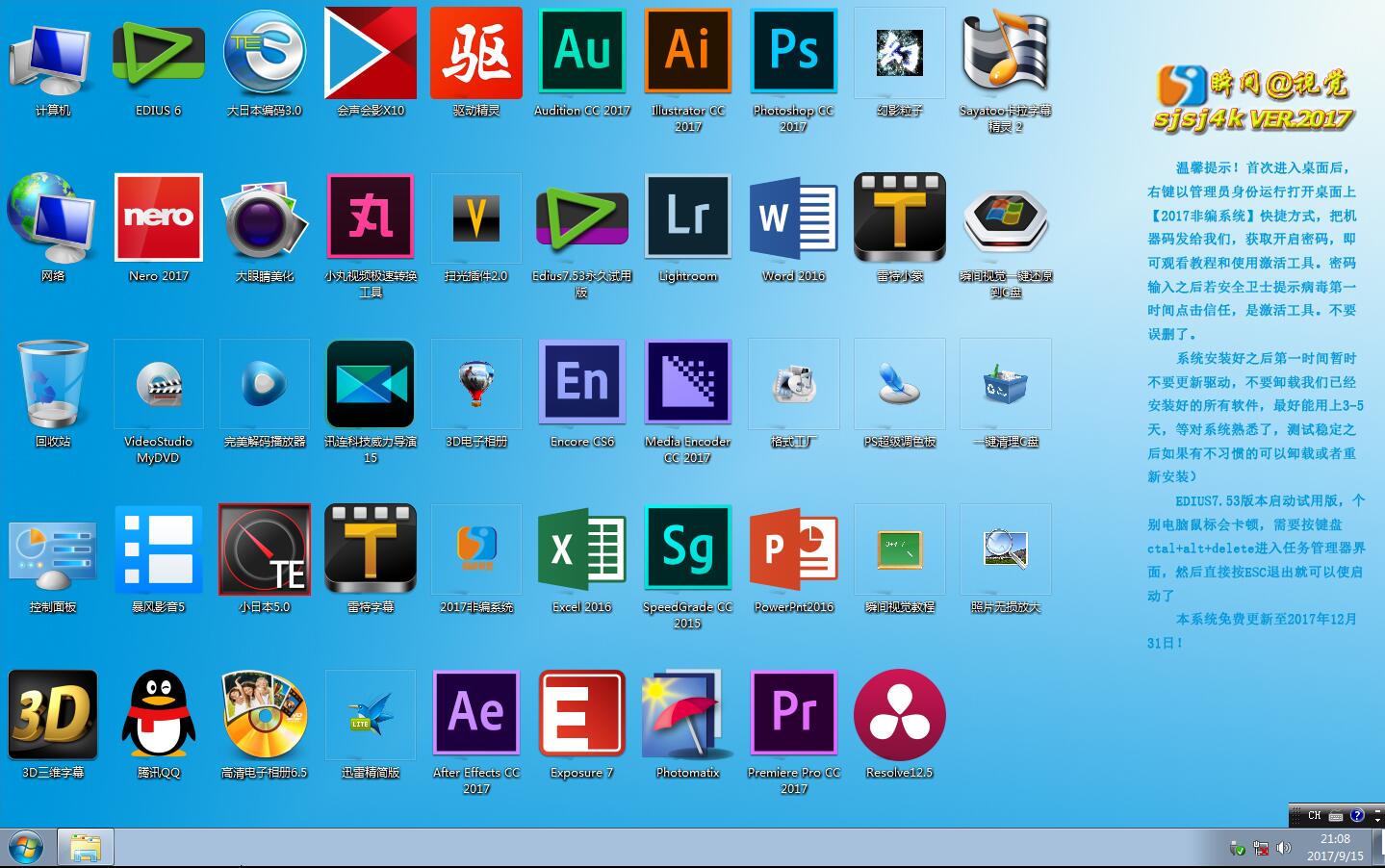Open 小日本5.0 TE icon
1385x868 pixels.
point(265,549)
